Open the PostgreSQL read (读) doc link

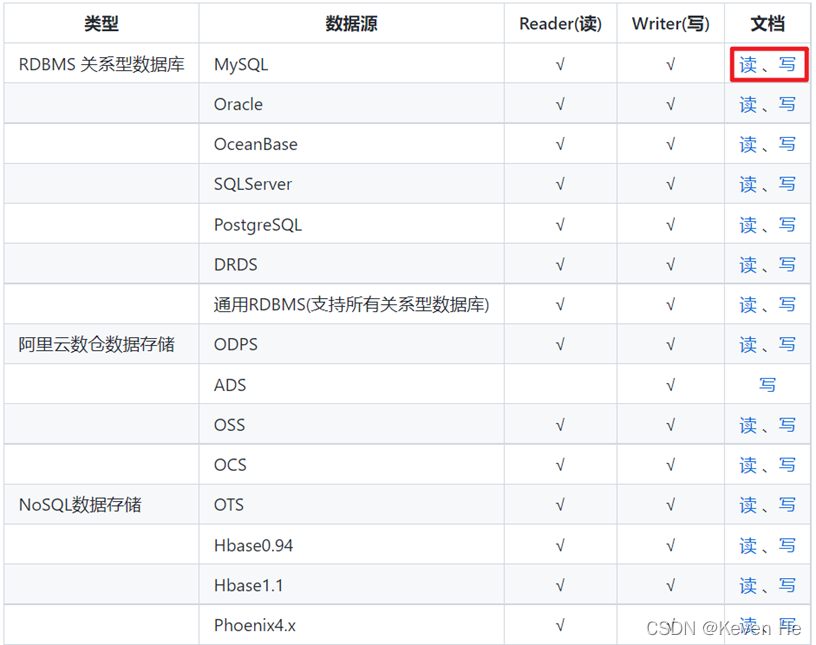coord(748,225)
